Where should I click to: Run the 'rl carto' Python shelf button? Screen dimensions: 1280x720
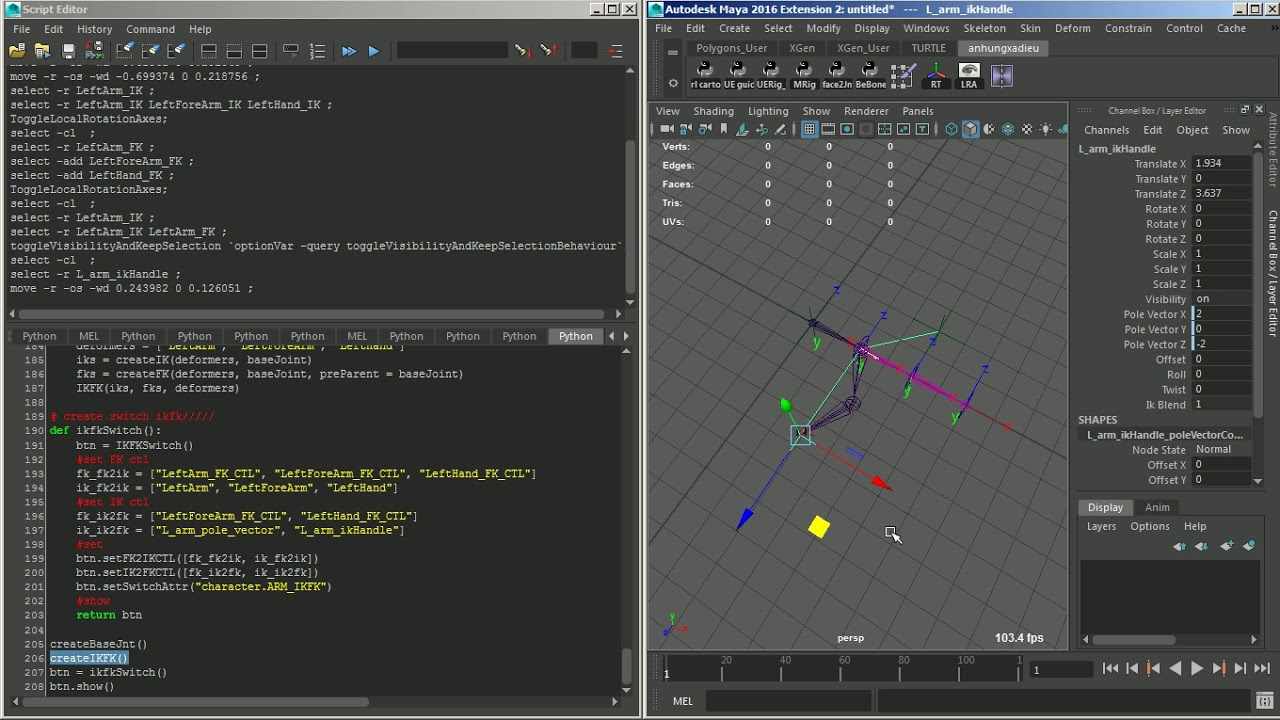(x=705, y=75)
